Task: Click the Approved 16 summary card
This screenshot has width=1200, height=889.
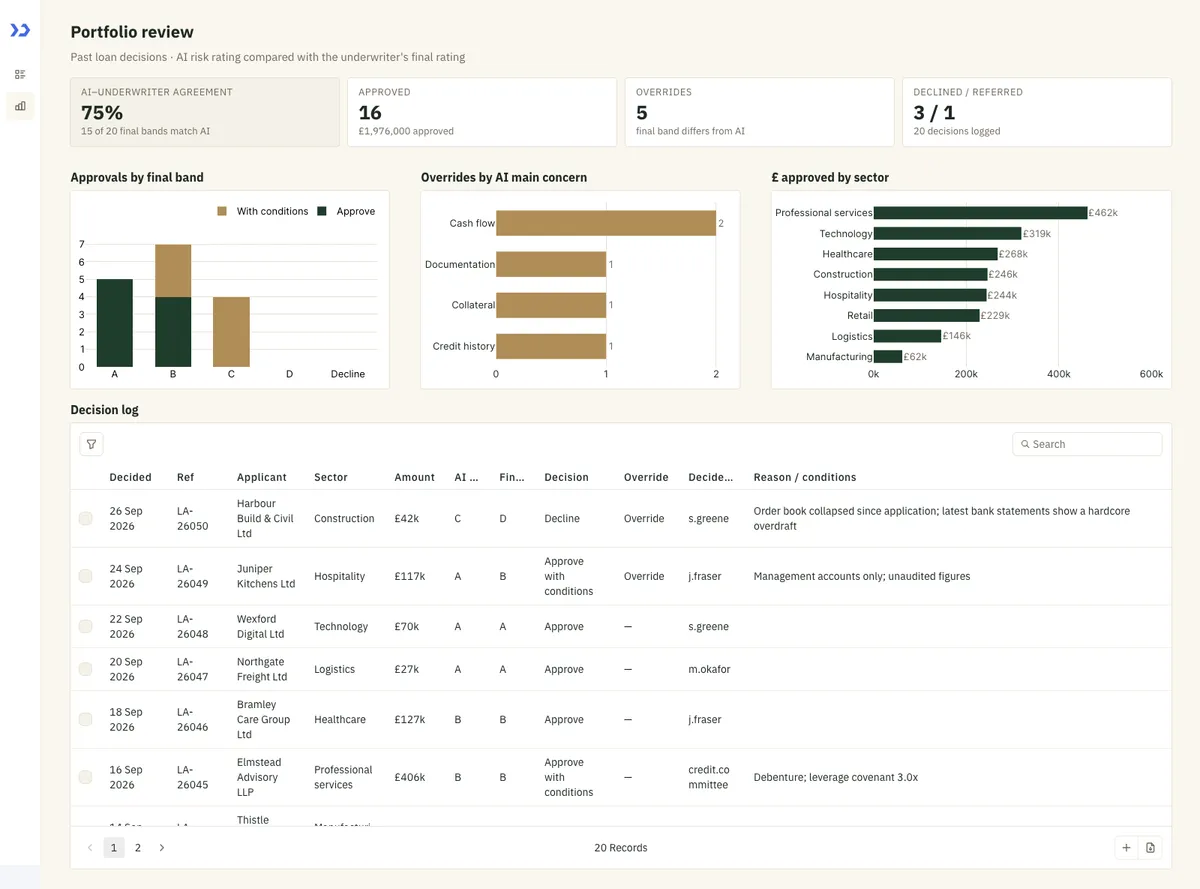Action: click(482, 112)
